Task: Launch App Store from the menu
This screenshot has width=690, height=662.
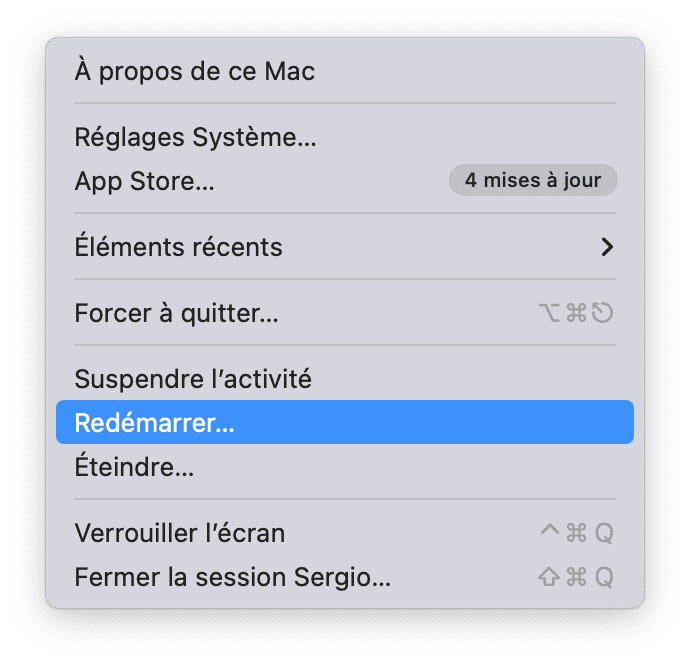Action: pyautogui.click(x=145, y=181)
